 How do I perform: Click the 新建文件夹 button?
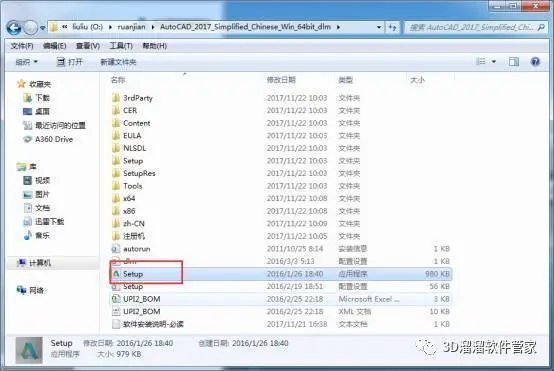[118, 62]
